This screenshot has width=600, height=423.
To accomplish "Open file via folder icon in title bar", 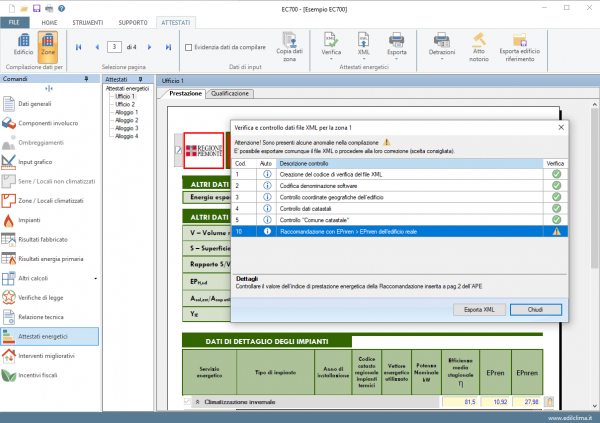I will (24, 8).
